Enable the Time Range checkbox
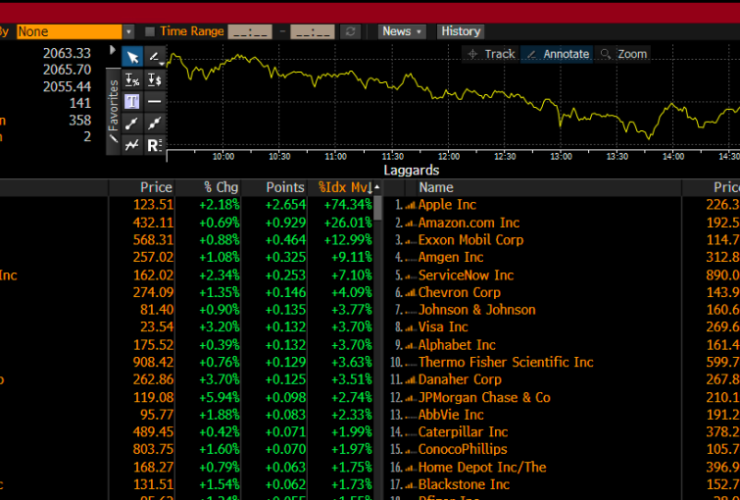Screen dimensions: 740x500 pos(150,32)
